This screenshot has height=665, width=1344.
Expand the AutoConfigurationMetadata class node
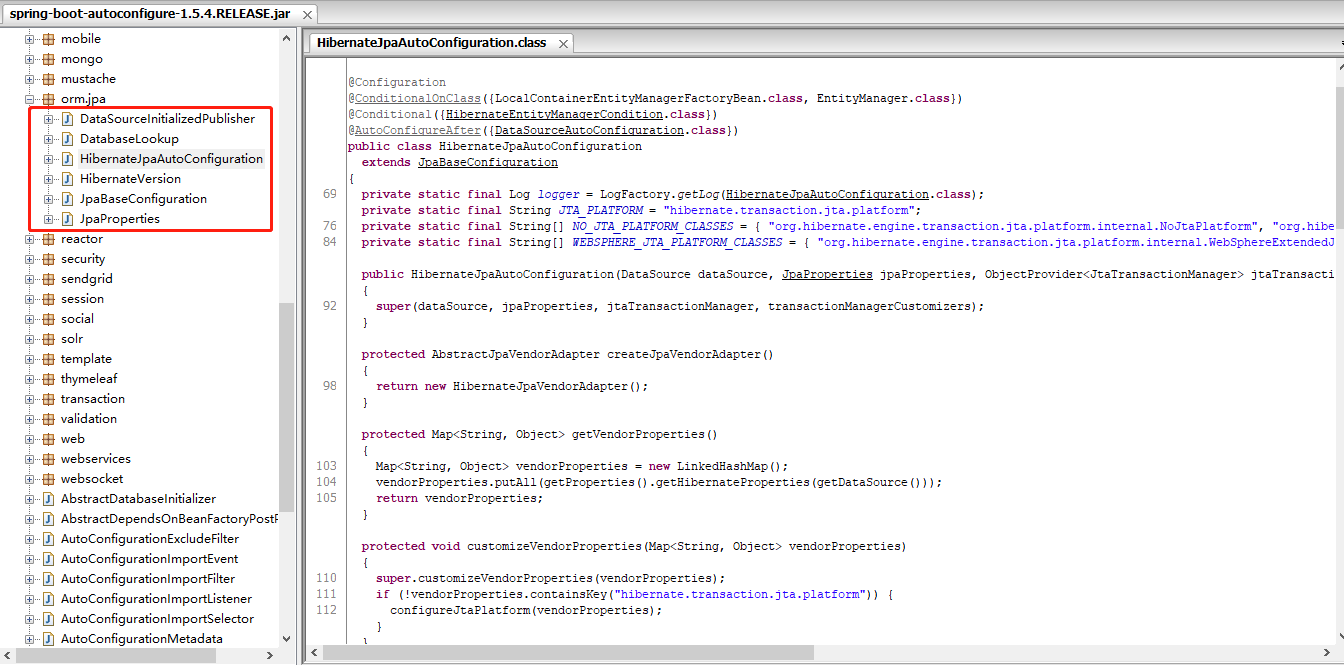30,639
